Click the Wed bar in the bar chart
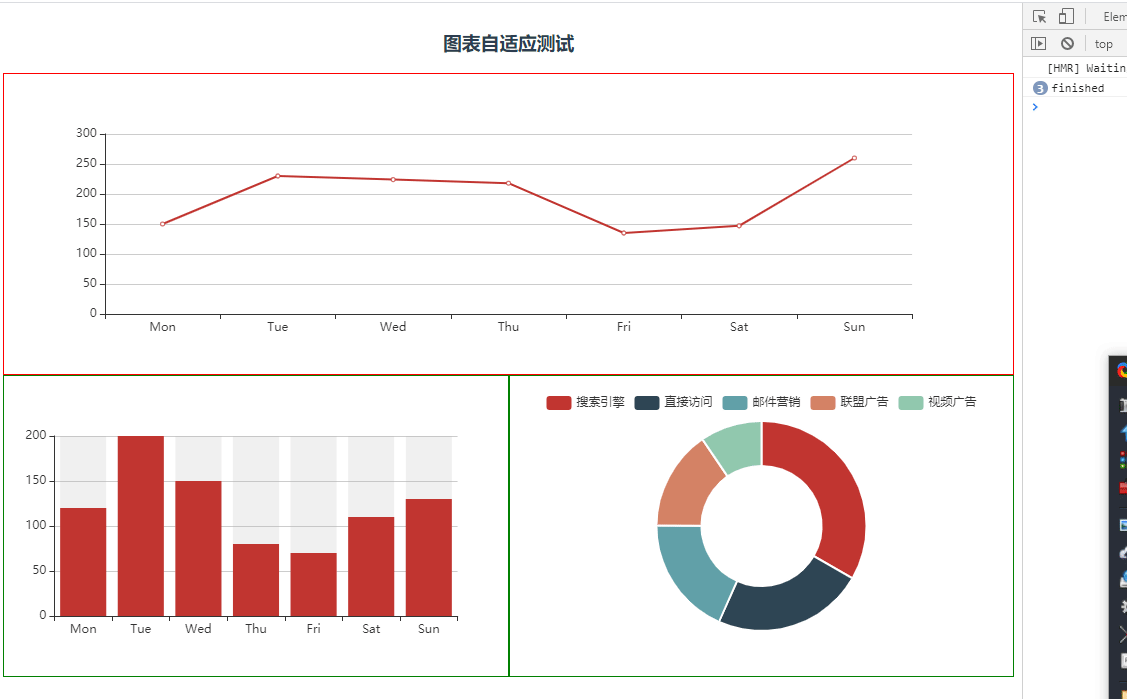Screen dimensions: 1127x699 [x=198, y=548]
